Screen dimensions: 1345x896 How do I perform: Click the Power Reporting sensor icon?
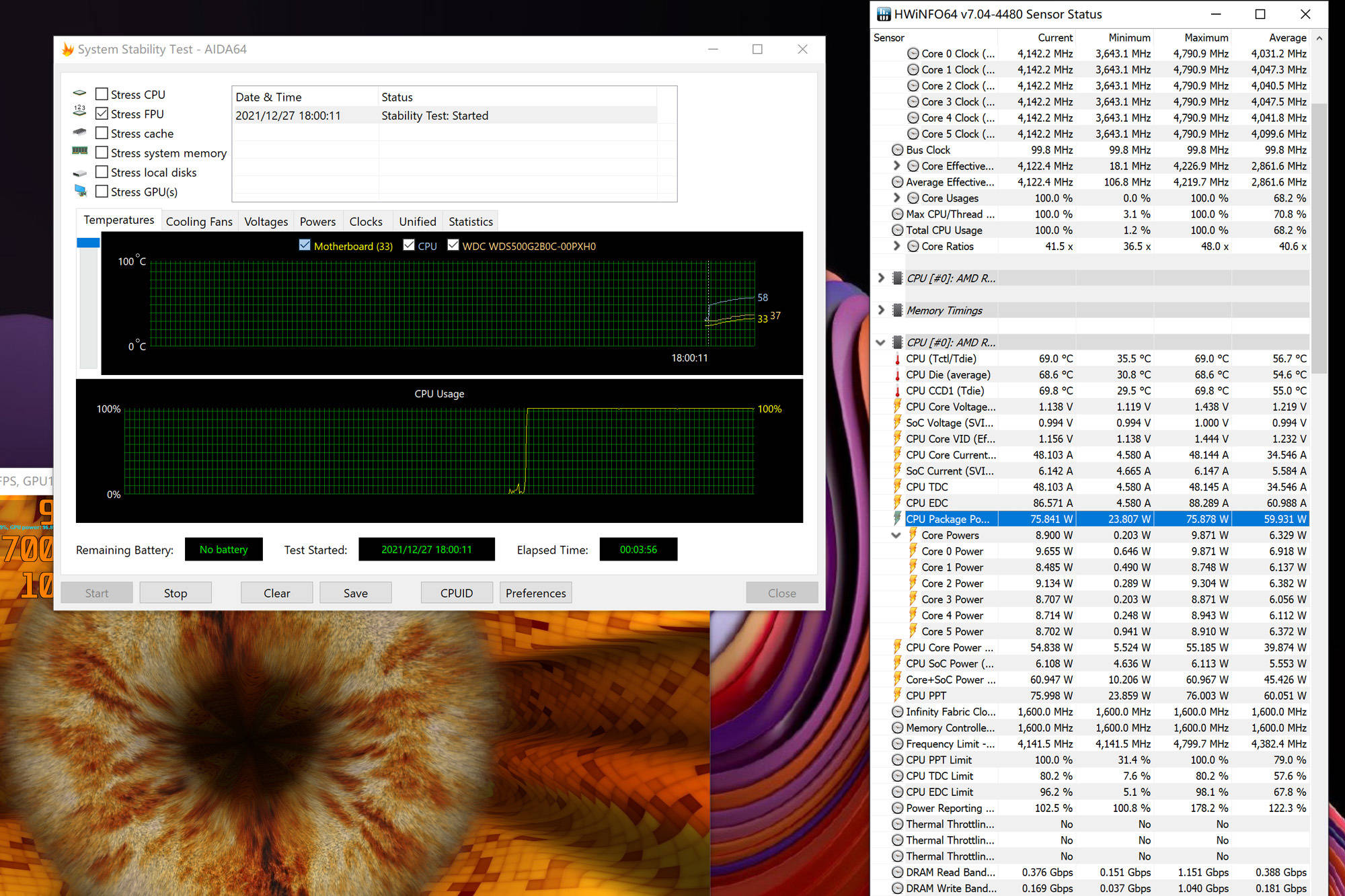click(897, 808)
